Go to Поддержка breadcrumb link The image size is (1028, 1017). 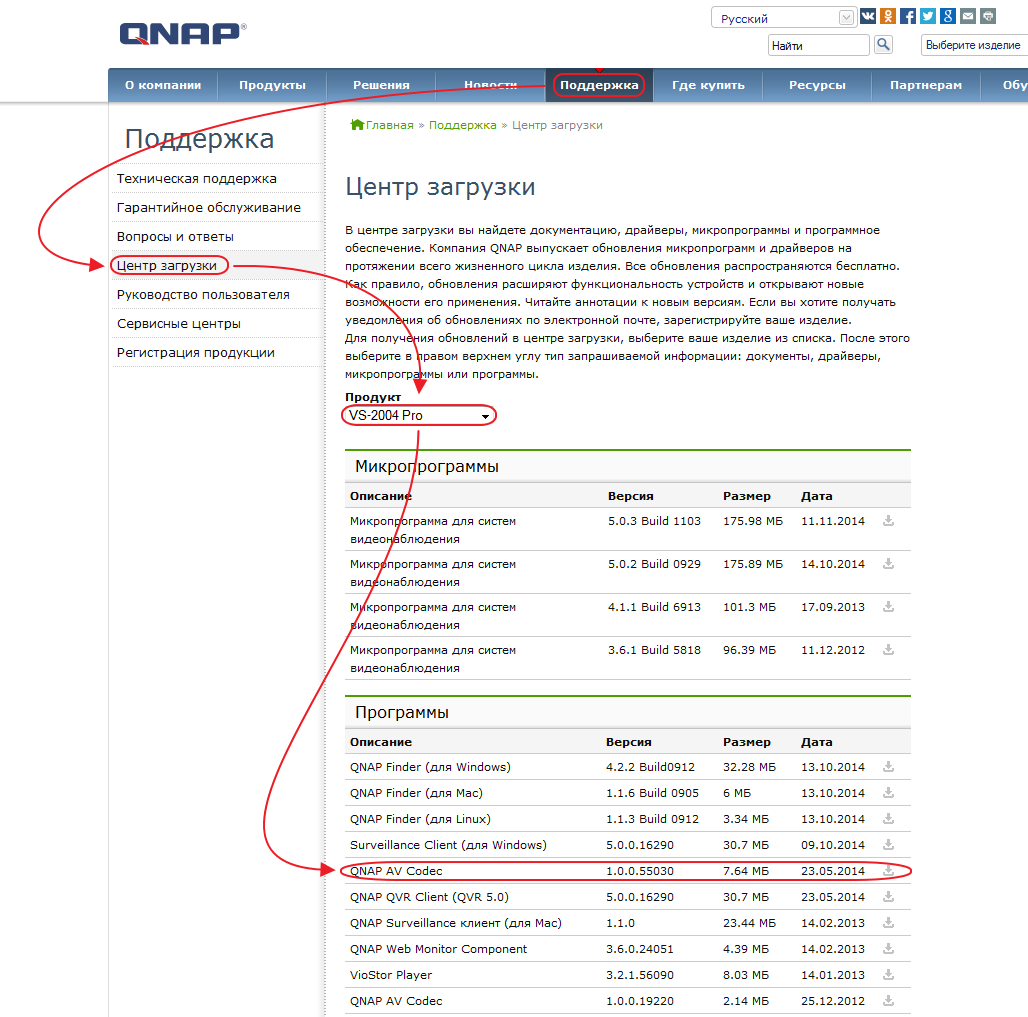pos(462,125)
